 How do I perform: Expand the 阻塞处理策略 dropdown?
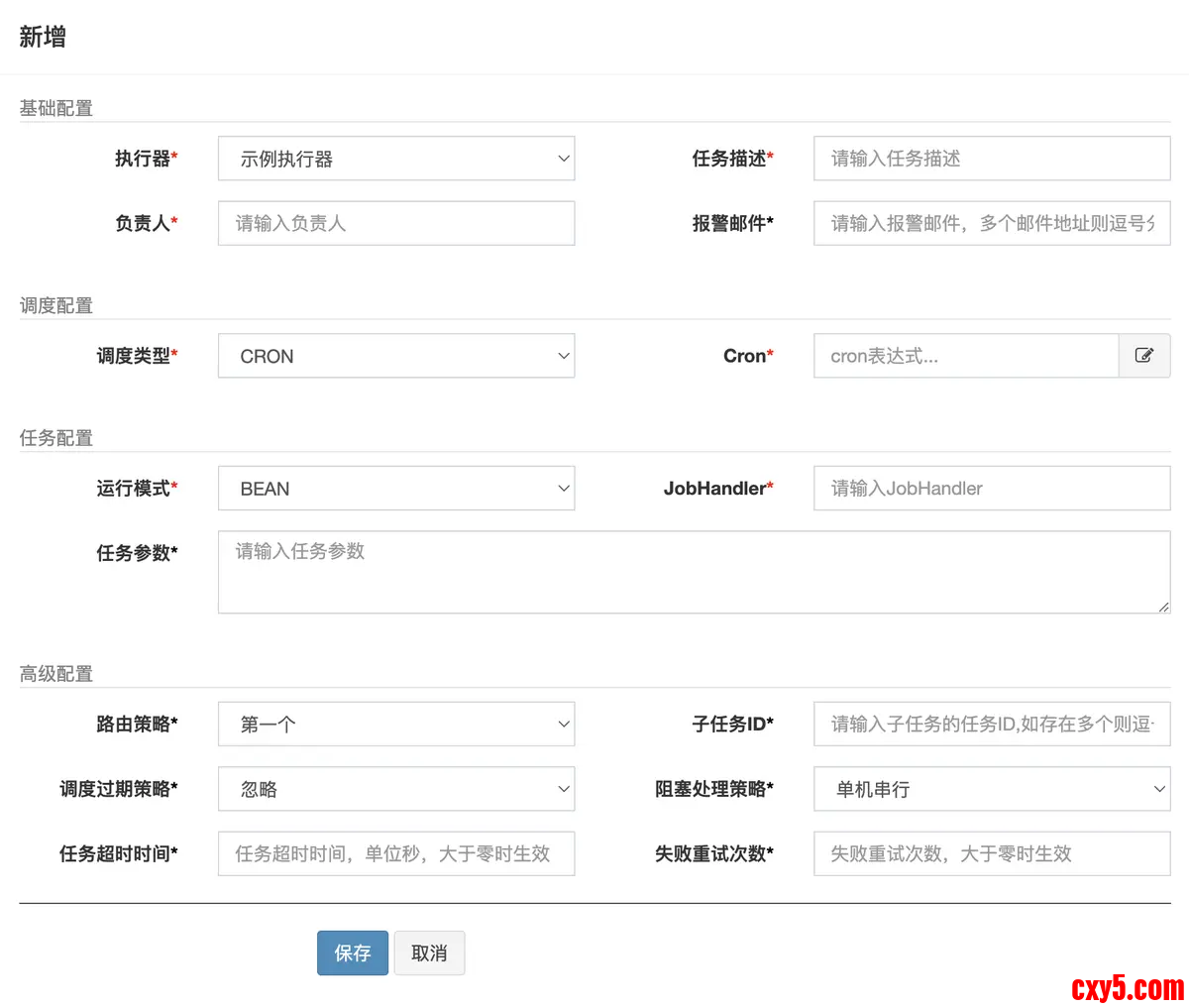point(991,789)
